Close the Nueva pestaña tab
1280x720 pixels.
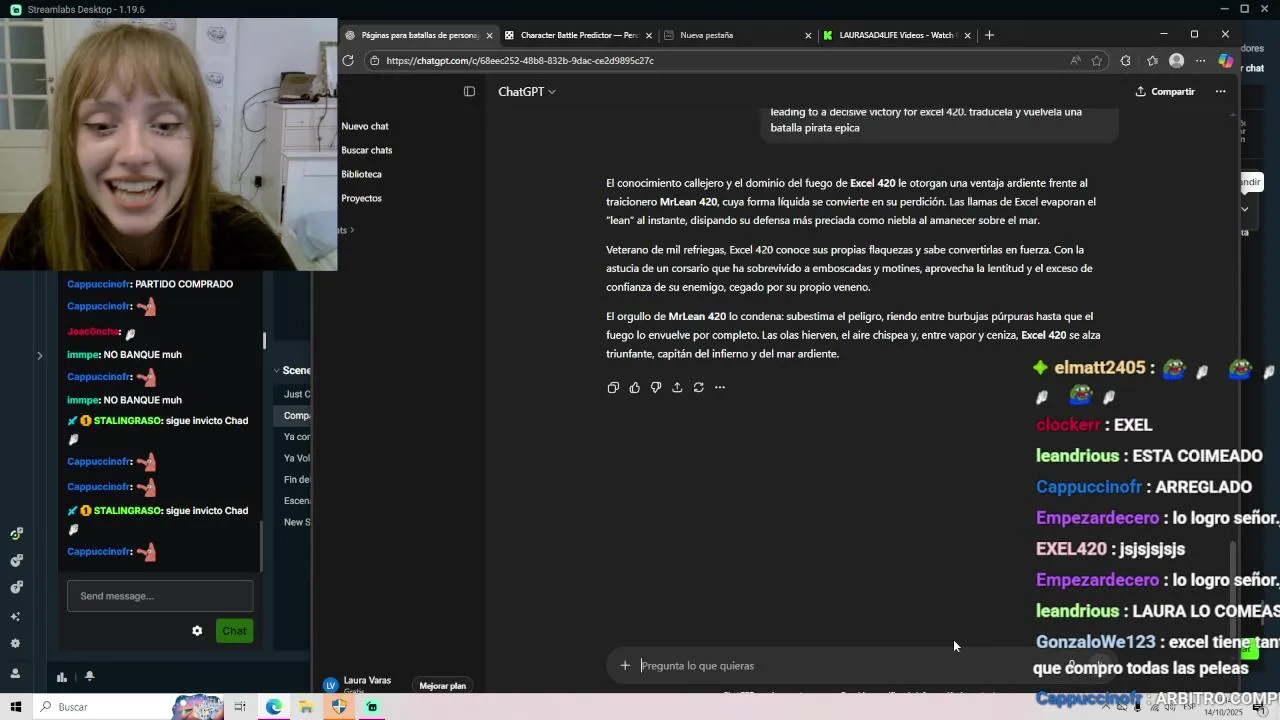pyautogui.click(x=808, y=35)
